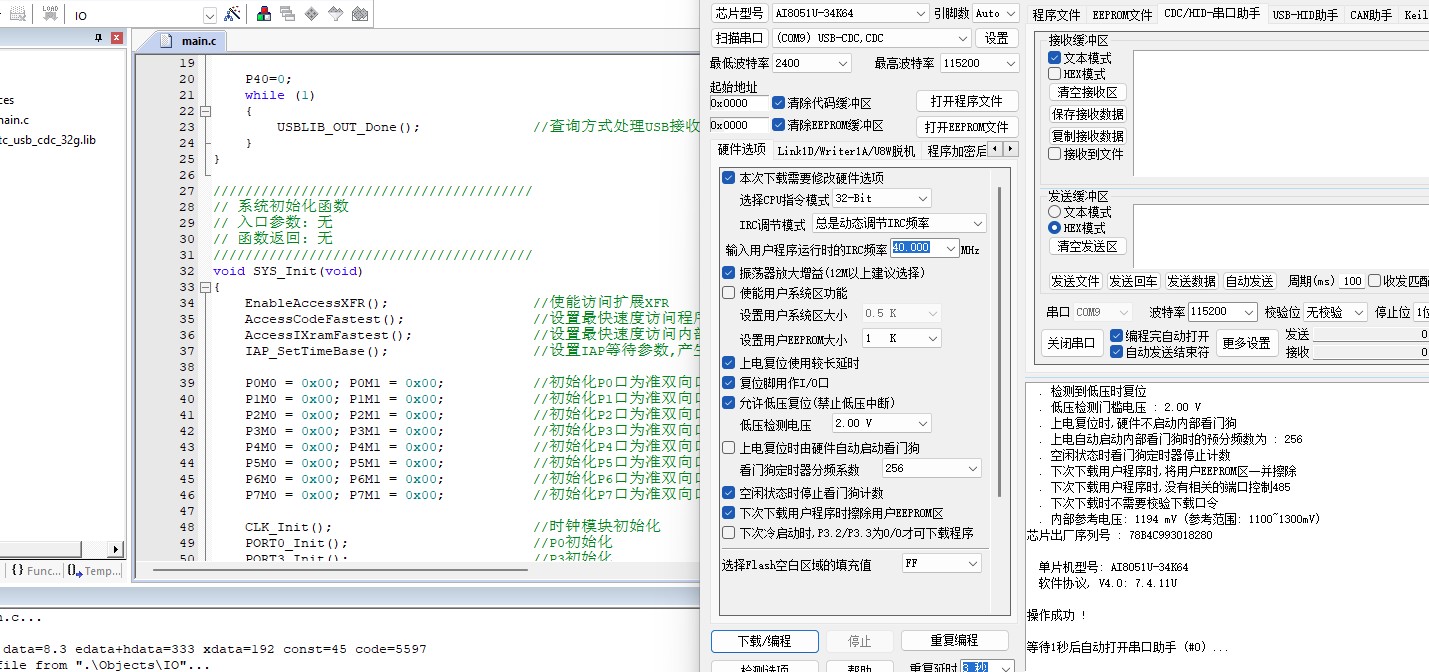1429x672 pixels.
Task: Expand the AI8051U-34K64 chip model dropdown
Action: (921, 13)
